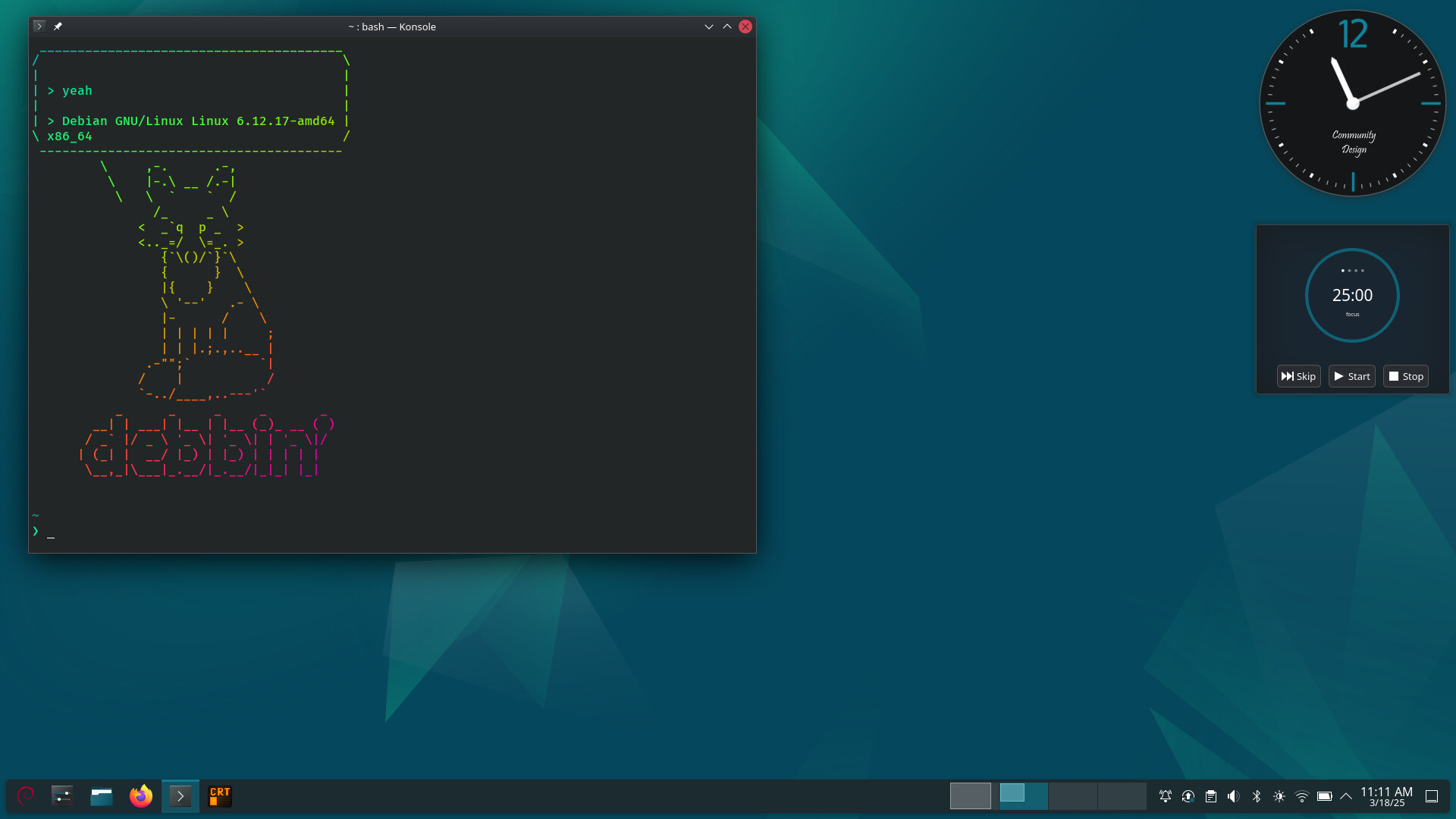The width and height of the screenshot is (1456, 819).
Task: Open the brightness control in tray
Action: 1279,796
